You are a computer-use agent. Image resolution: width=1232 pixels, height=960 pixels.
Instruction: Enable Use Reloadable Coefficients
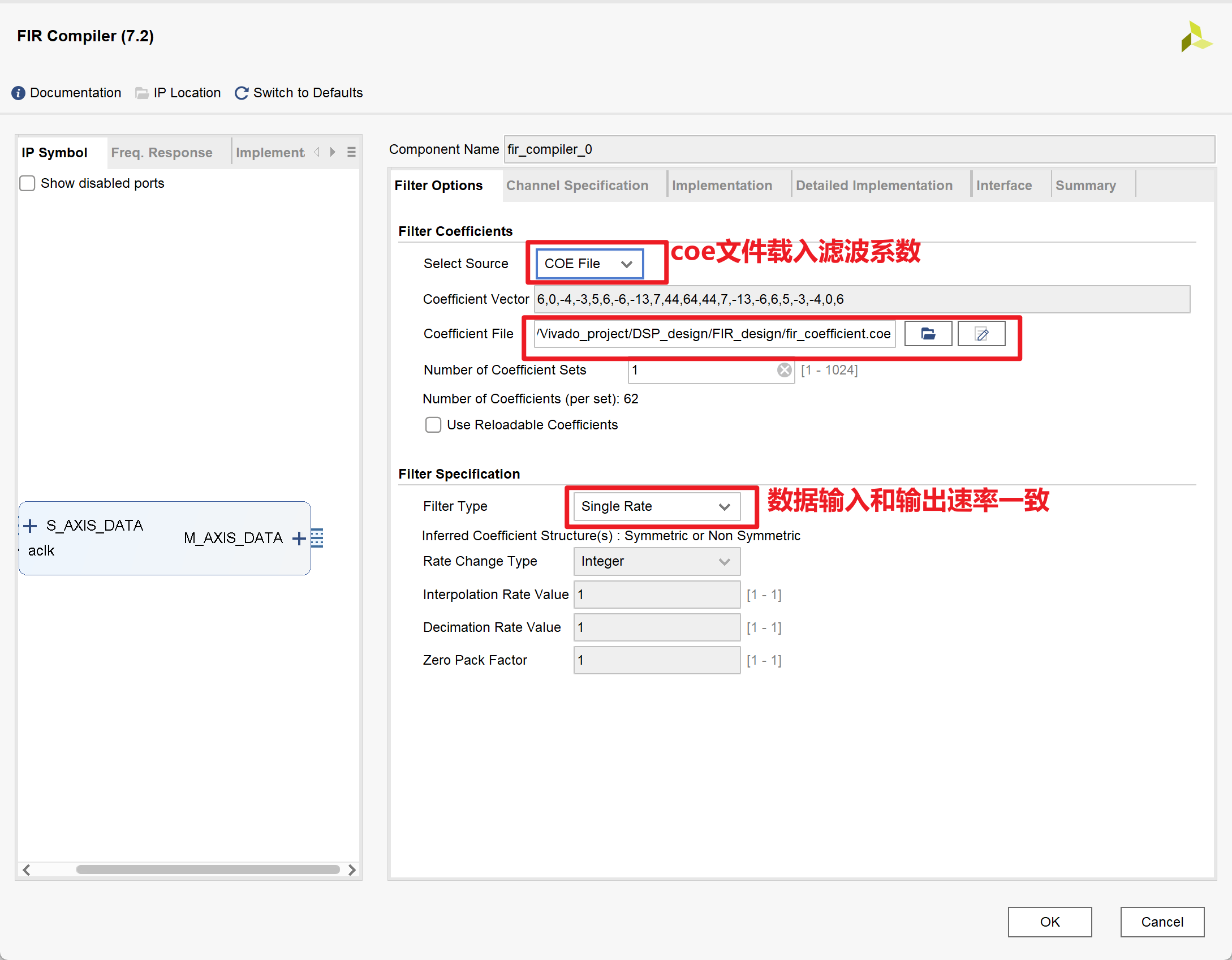click(433, 425)
